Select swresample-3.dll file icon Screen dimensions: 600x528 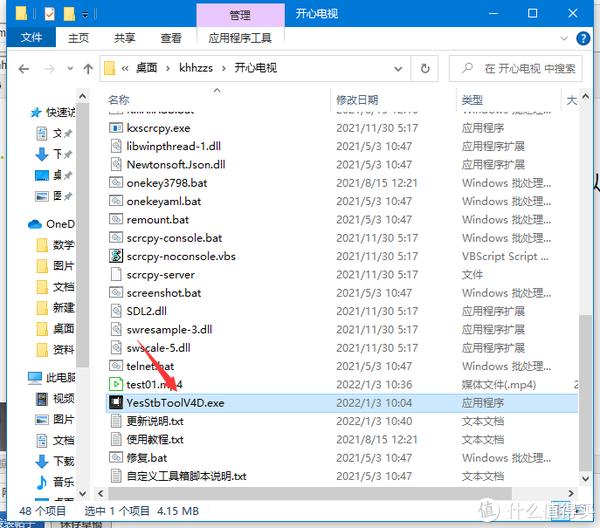click(116, 329)
